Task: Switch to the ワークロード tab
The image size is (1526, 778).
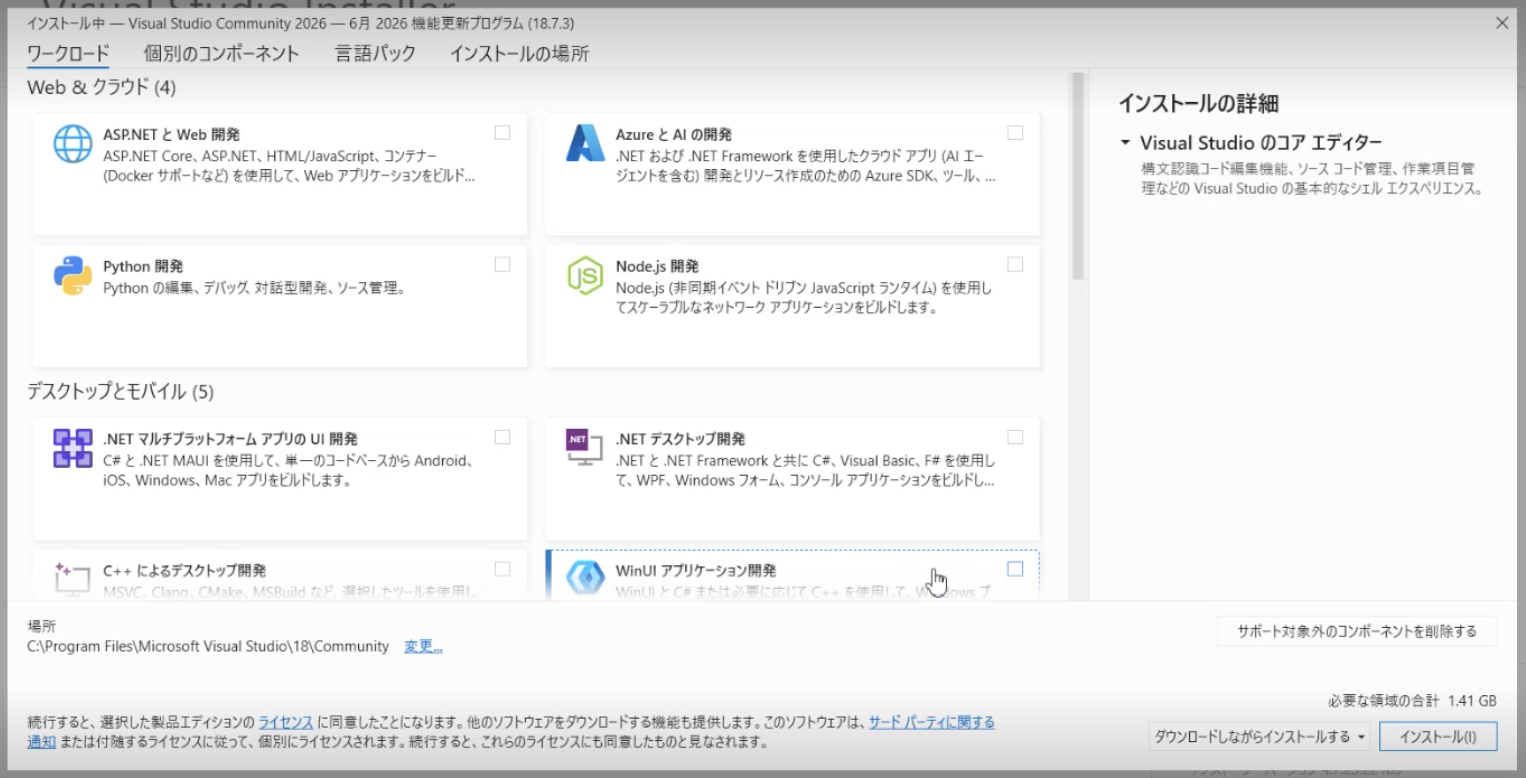Action: point(68,54)
